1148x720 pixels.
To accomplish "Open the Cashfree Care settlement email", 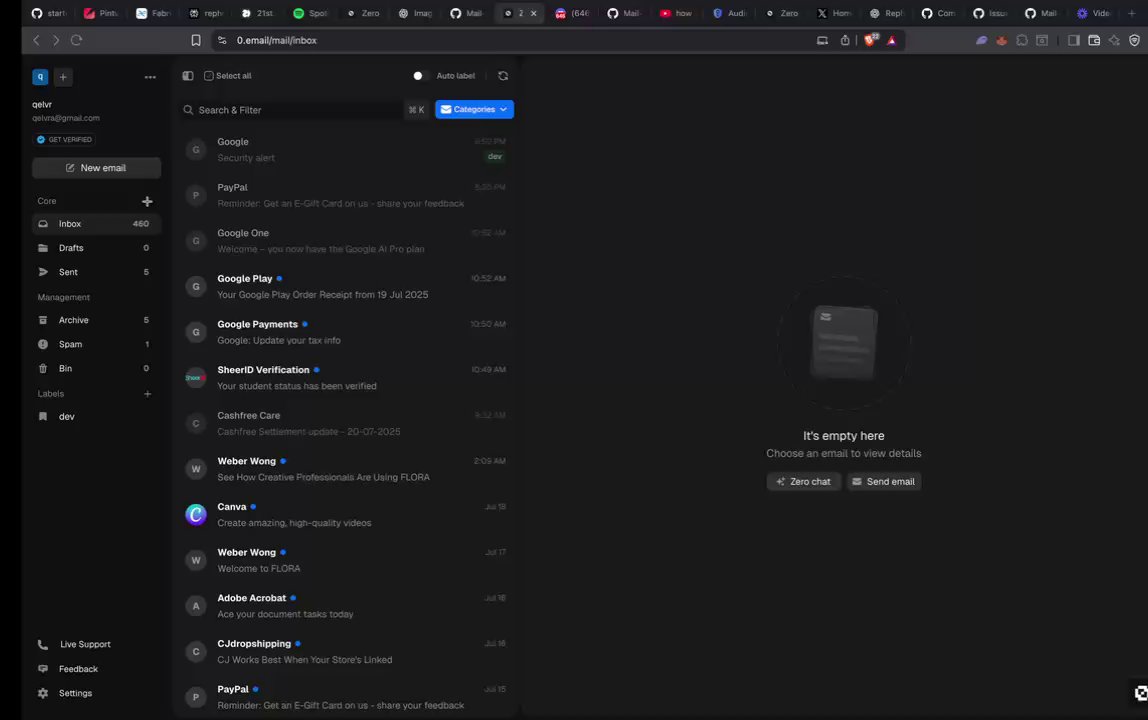I will tap(344, 423).
